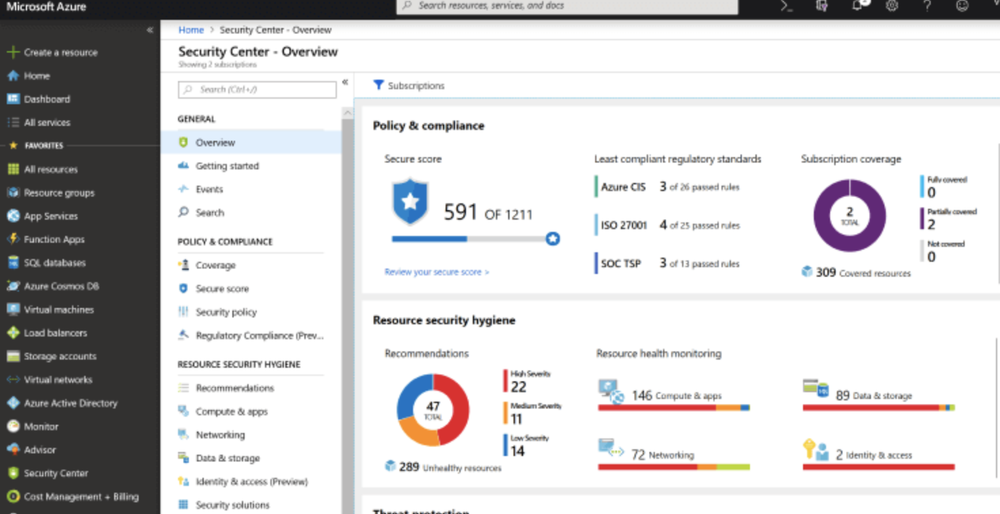This screenshot has width=1000, height=514.
Task: Click Review your secure score link
Action: tap(437, 272)
